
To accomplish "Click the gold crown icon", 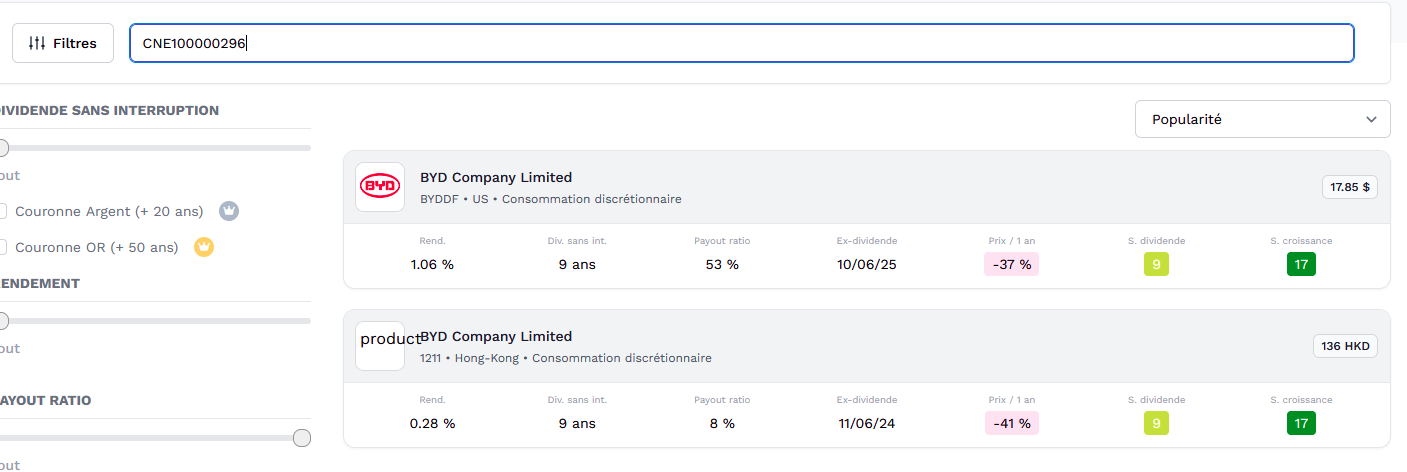I will tap(204, 247).
